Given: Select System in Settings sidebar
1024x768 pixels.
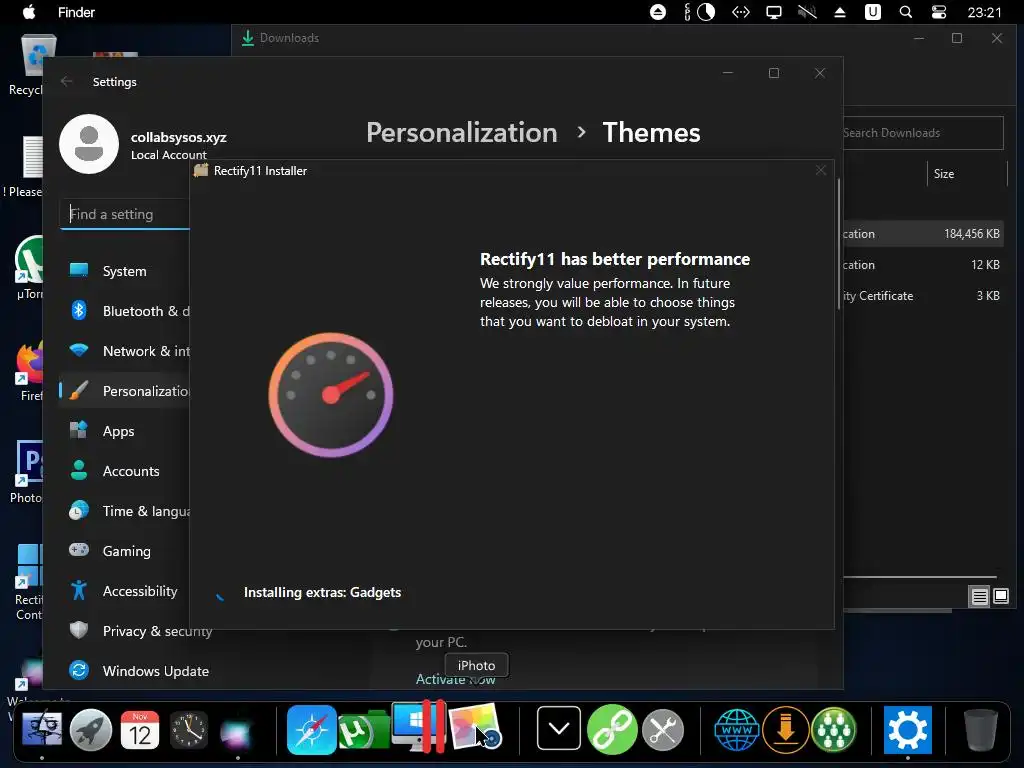Looking at the screenshot, I should [124, 270].
